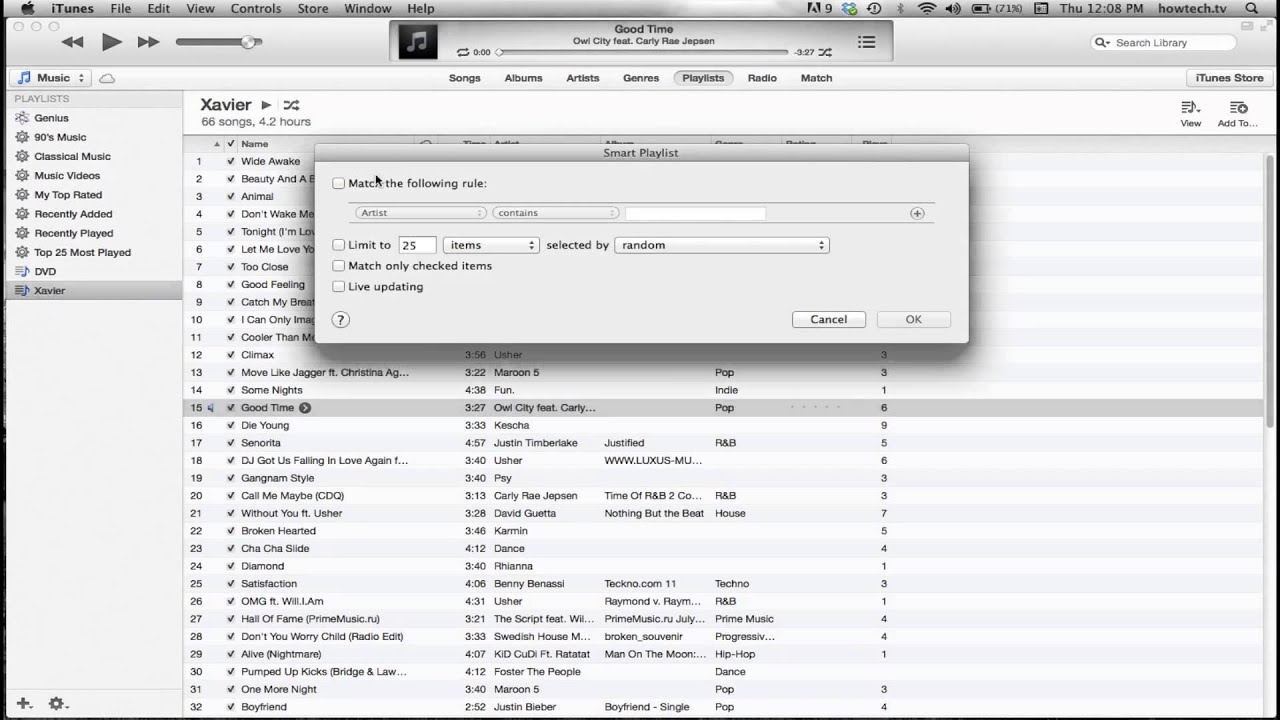This screenshot has height=720, width=1280.
Task: Click the rewind previous track button
Action: point(72,42)
